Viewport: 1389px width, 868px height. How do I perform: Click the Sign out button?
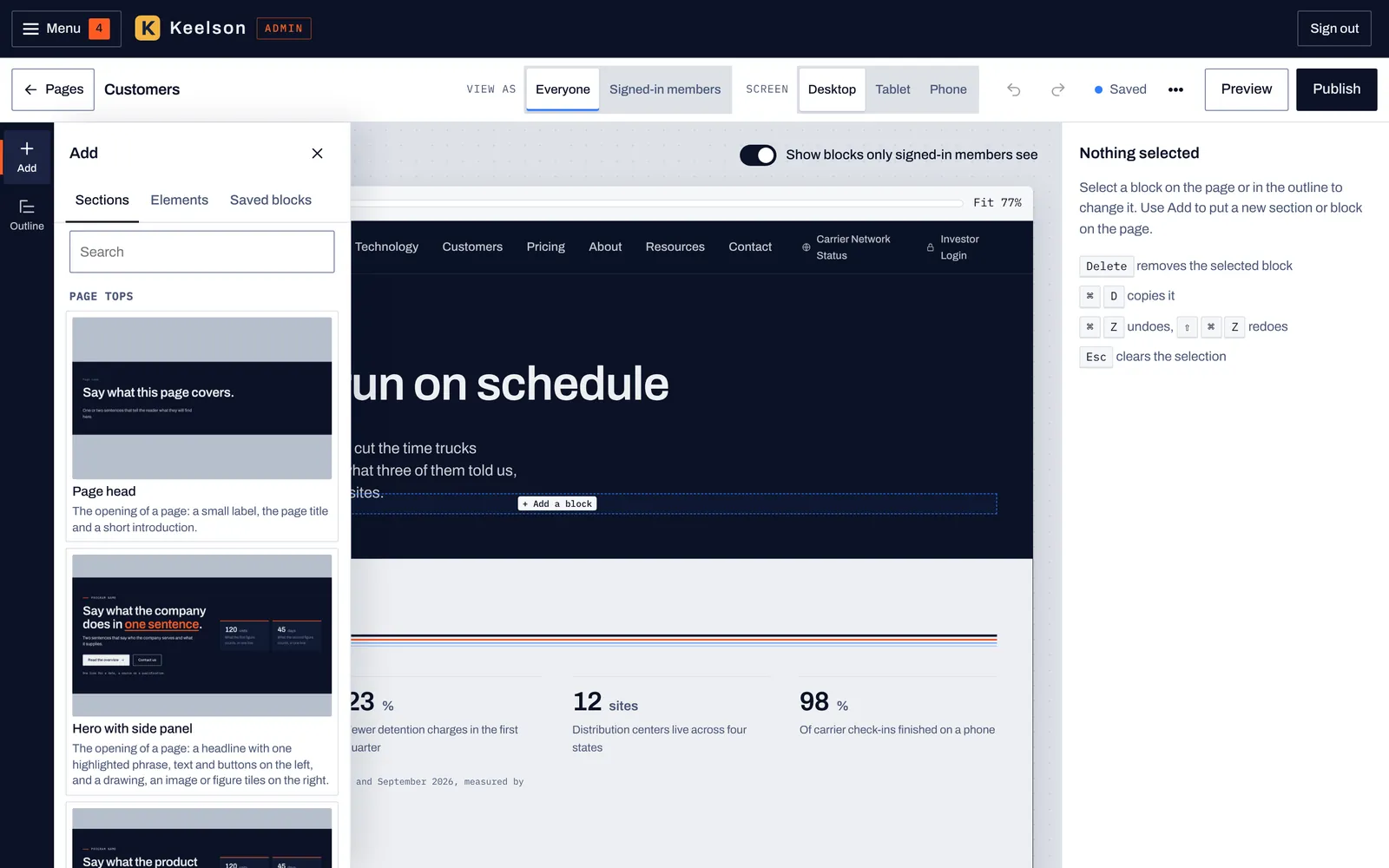tap(1334, 29)
